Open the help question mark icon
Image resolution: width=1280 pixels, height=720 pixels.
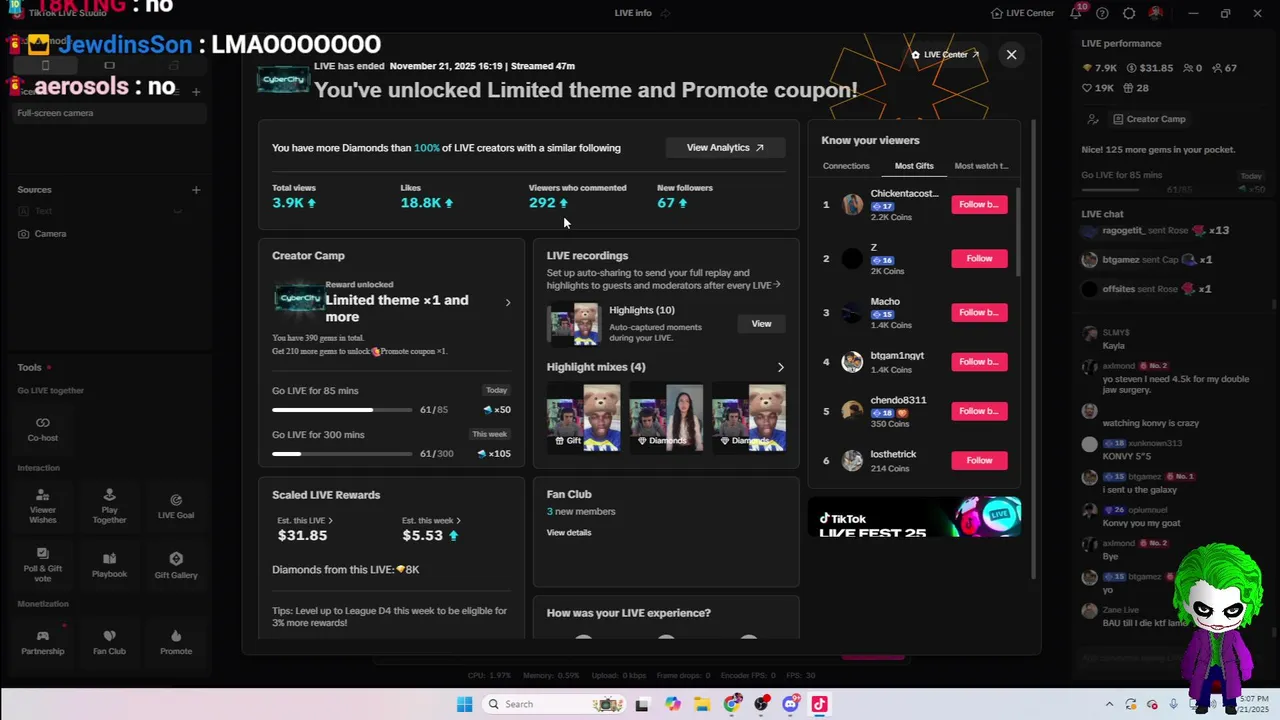1102,13
